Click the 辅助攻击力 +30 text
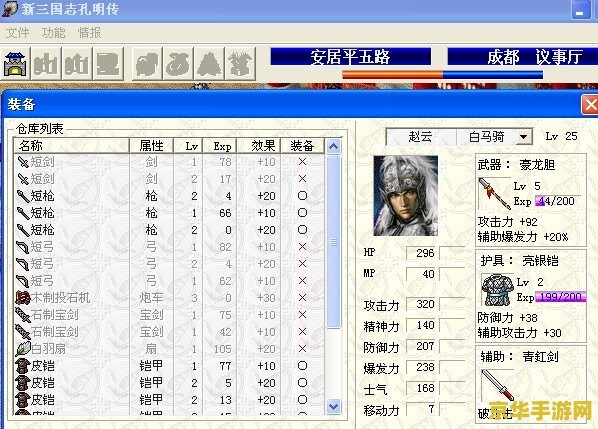The width and height of the screenshot is (598, 429). (519, 333)
